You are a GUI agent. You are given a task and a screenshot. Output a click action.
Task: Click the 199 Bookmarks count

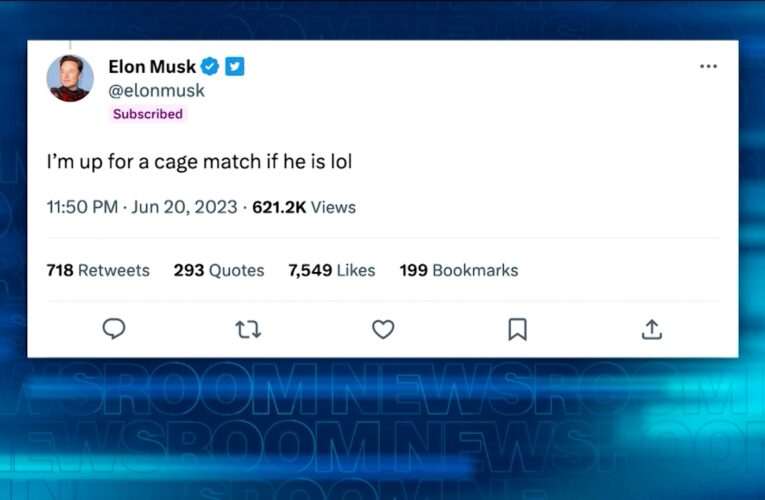(x=459, y=270)
